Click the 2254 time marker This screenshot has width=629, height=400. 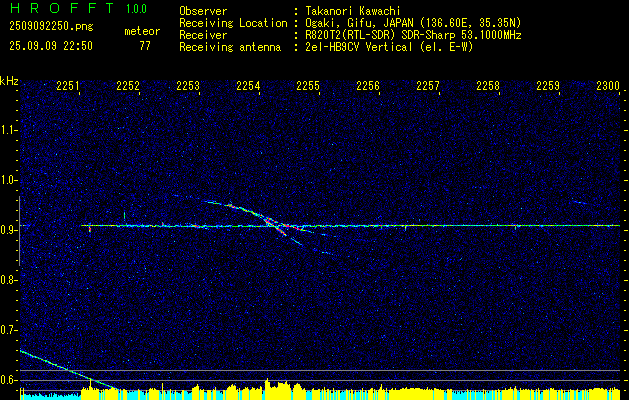(x=248, y=86)
